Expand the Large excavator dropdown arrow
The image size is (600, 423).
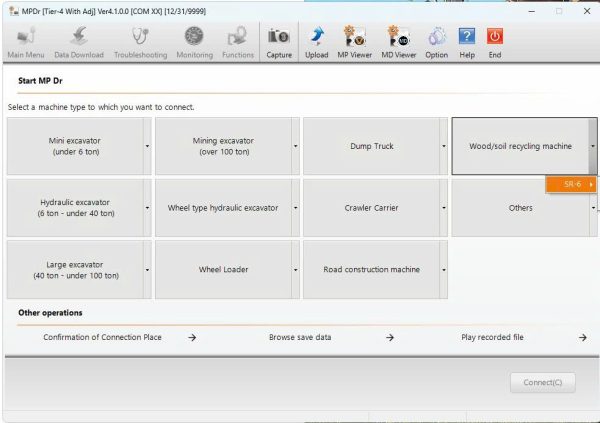(147, 269)
